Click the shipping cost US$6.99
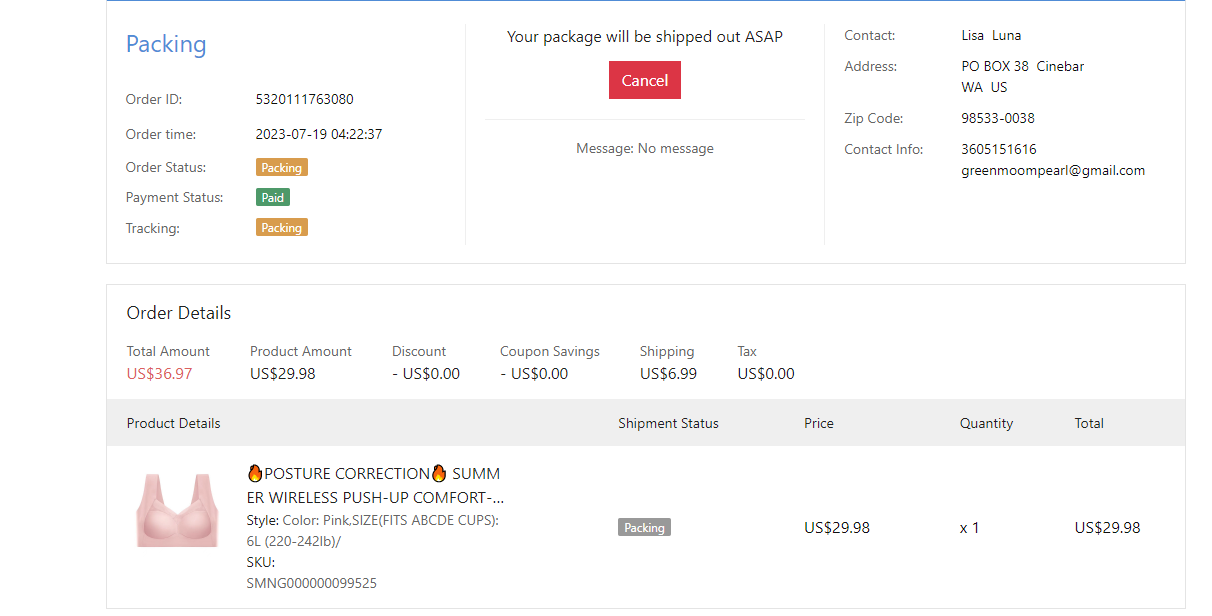 point(668,374)
